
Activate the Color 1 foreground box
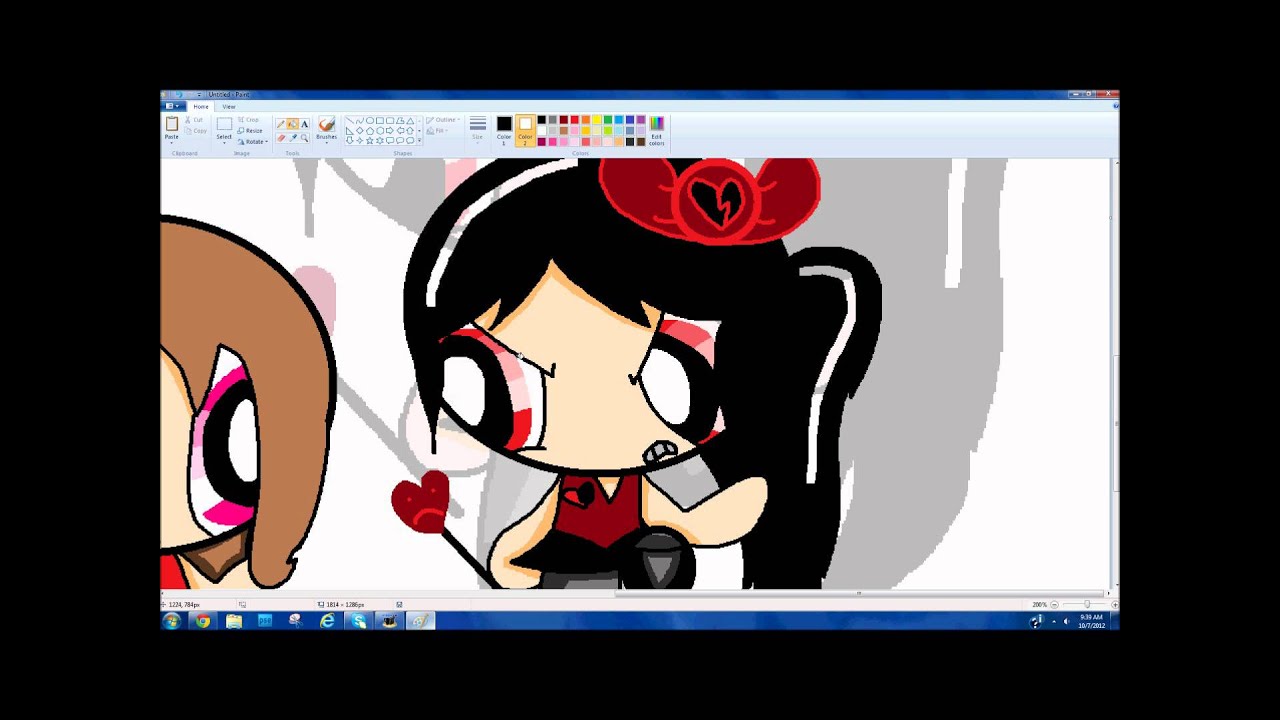(x=504, y=131)
